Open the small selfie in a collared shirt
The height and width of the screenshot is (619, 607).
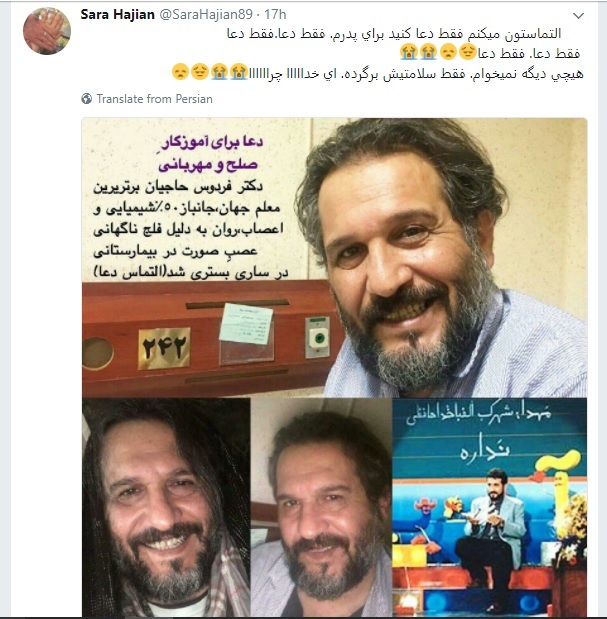(x=321, y=507)
